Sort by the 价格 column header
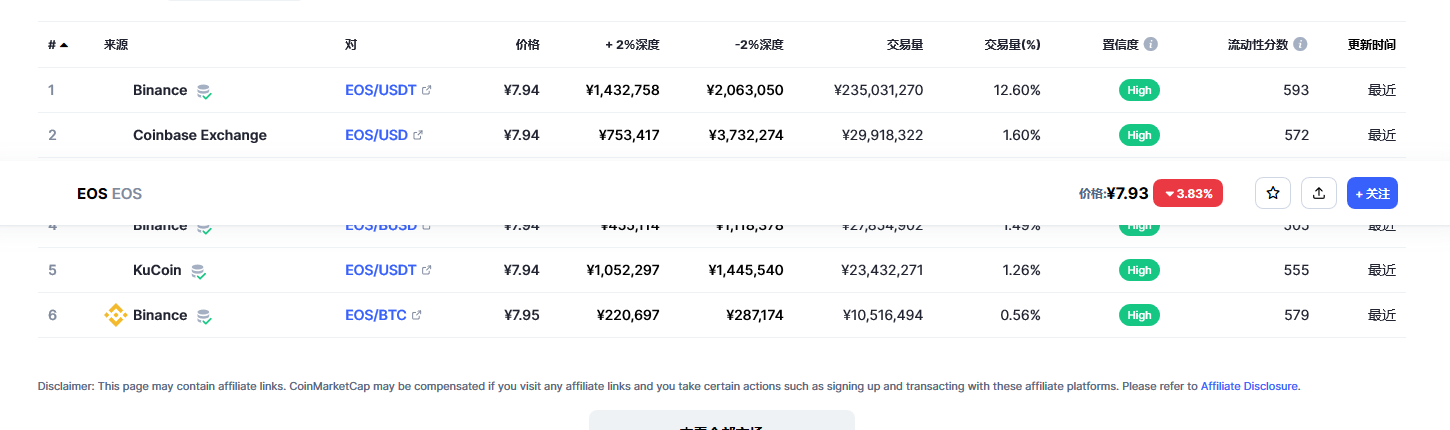The image size is (1450, 430). point(527,45)
